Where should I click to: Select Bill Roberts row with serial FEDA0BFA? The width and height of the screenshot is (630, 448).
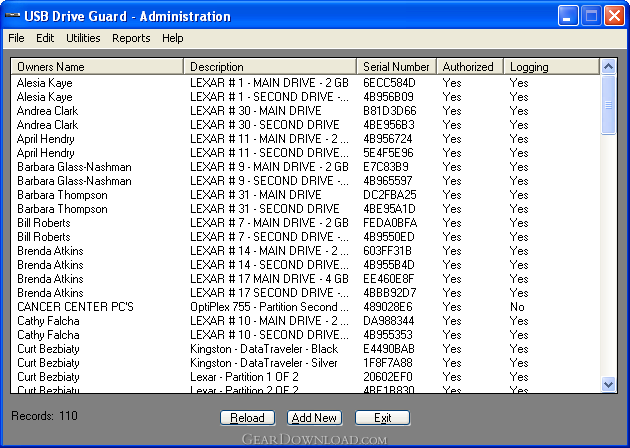point(305,223)
